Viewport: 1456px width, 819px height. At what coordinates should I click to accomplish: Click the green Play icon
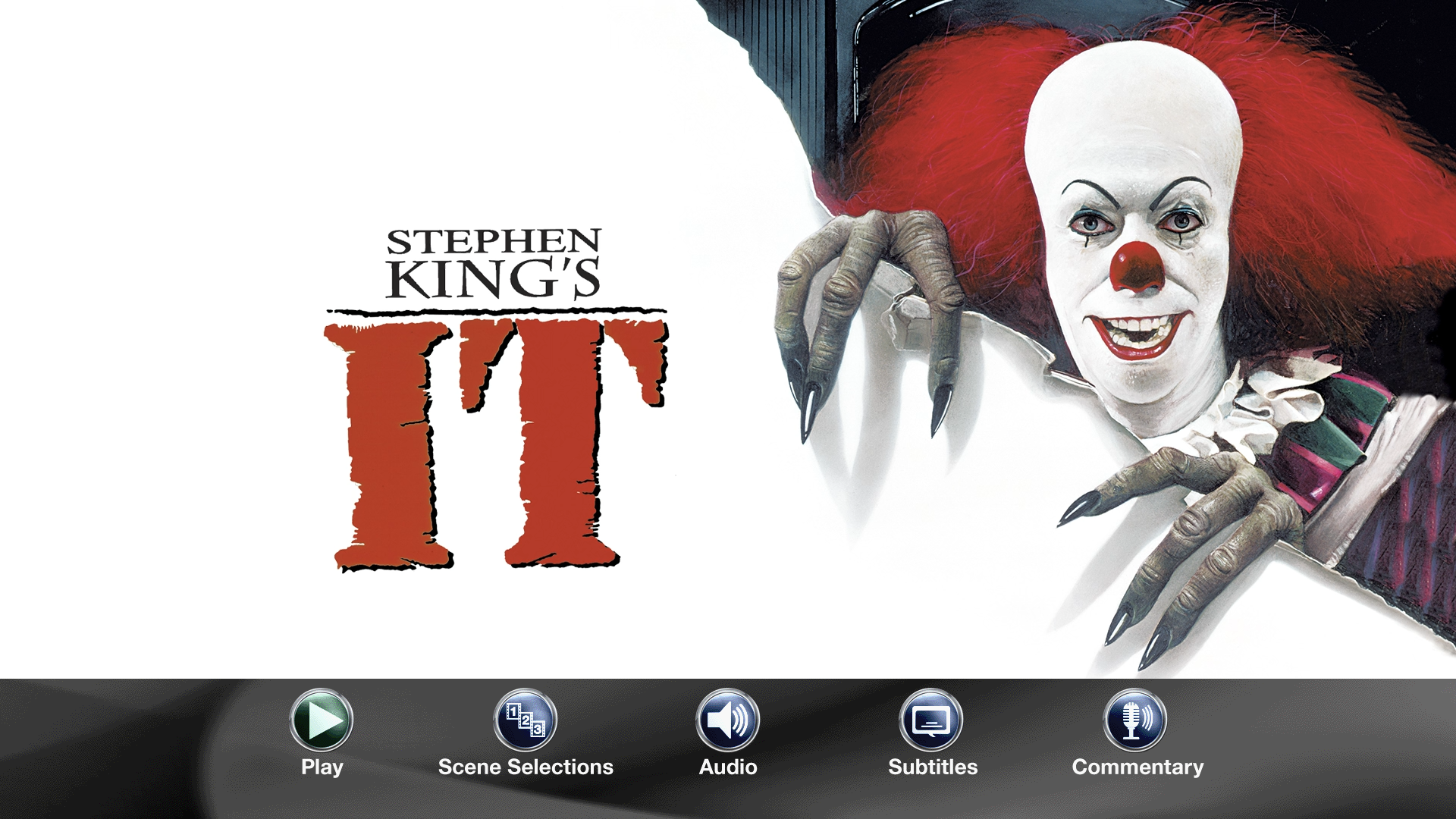coord(322,720)
